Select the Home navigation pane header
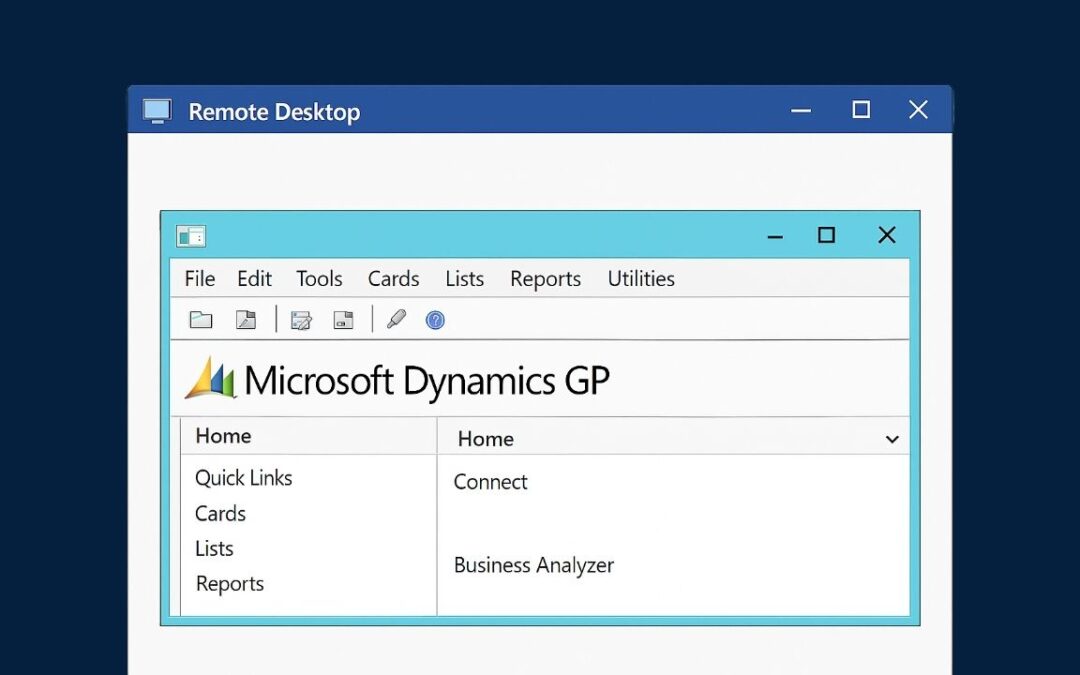 (222, 436)
